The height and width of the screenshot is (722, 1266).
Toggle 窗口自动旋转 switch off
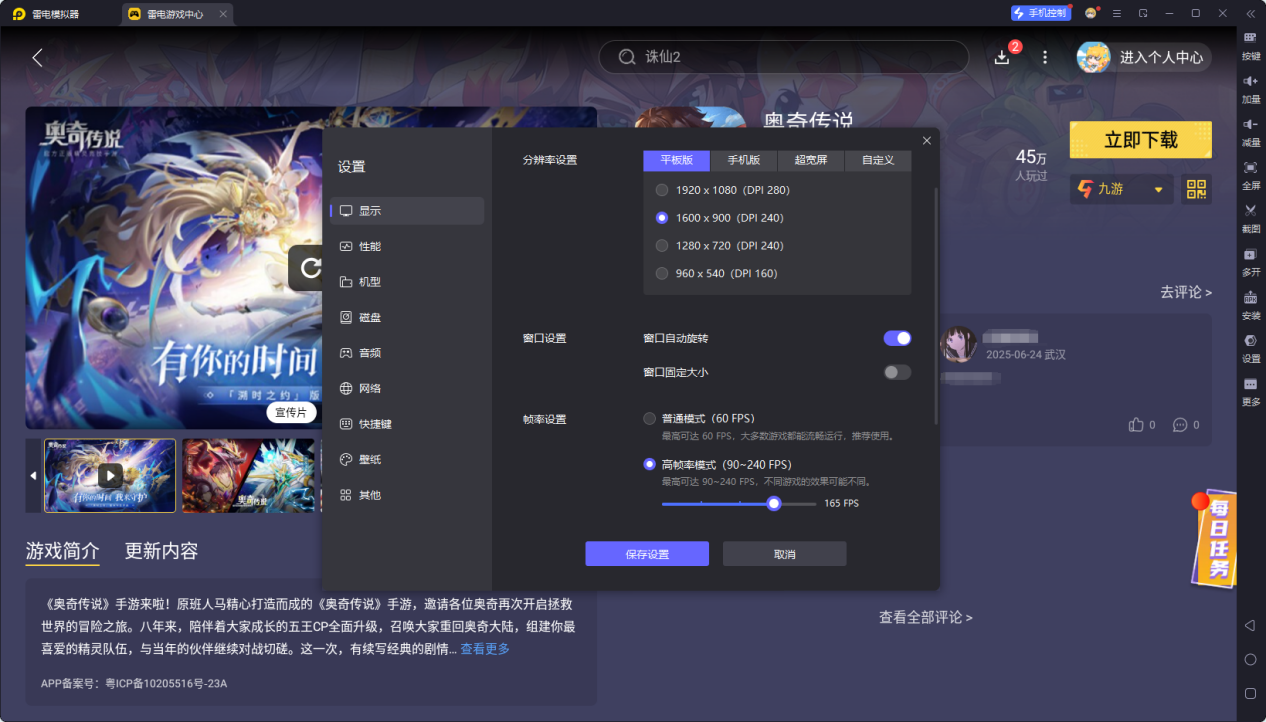(x=897, y=338)
